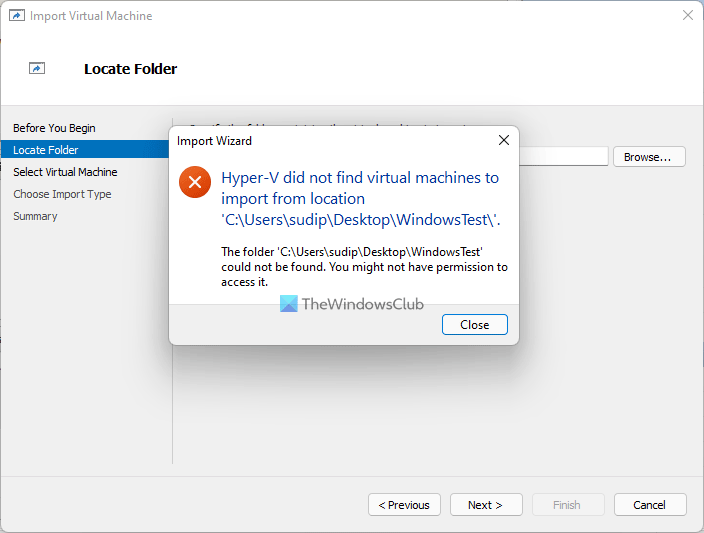Dismiss Import Wizard dialog with X icon
The height and width of the screenshot is (533, 704).
[x=504, y=140]
